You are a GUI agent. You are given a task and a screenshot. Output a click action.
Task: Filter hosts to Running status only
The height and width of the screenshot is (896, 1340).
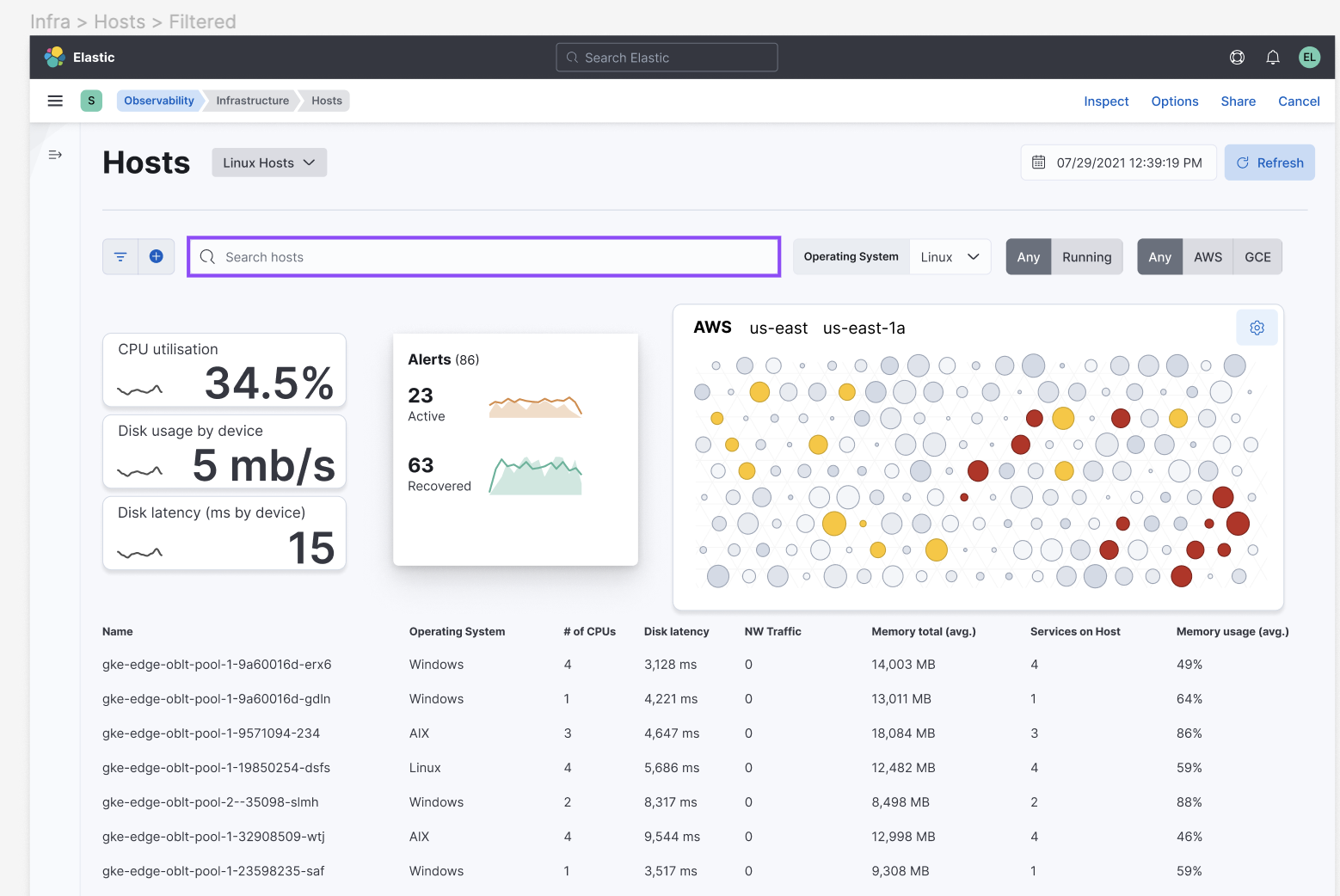click(1086, 256)
